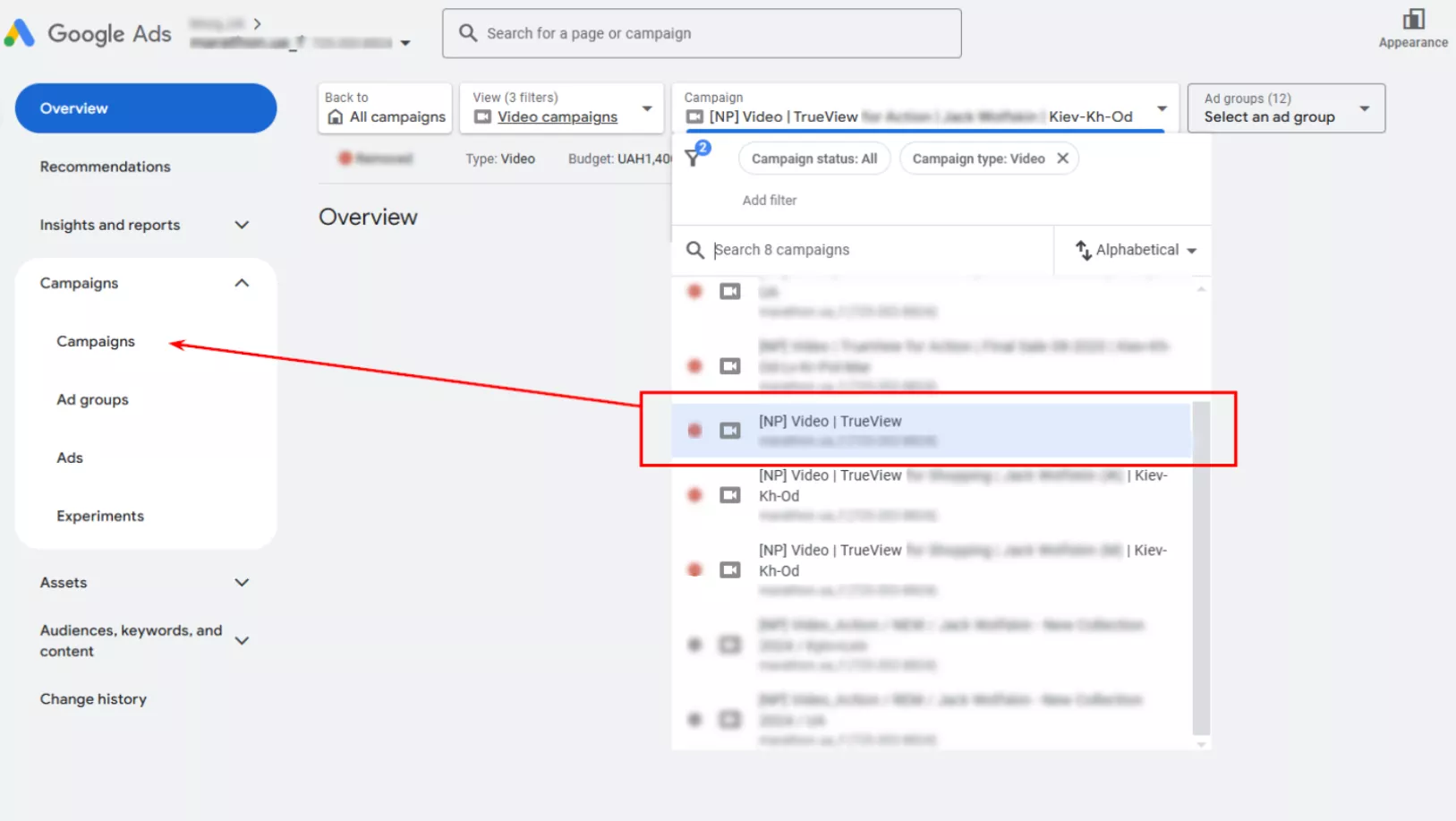Click the Search 8 campaigns input field
The image size is (1456, 821).
877,250
